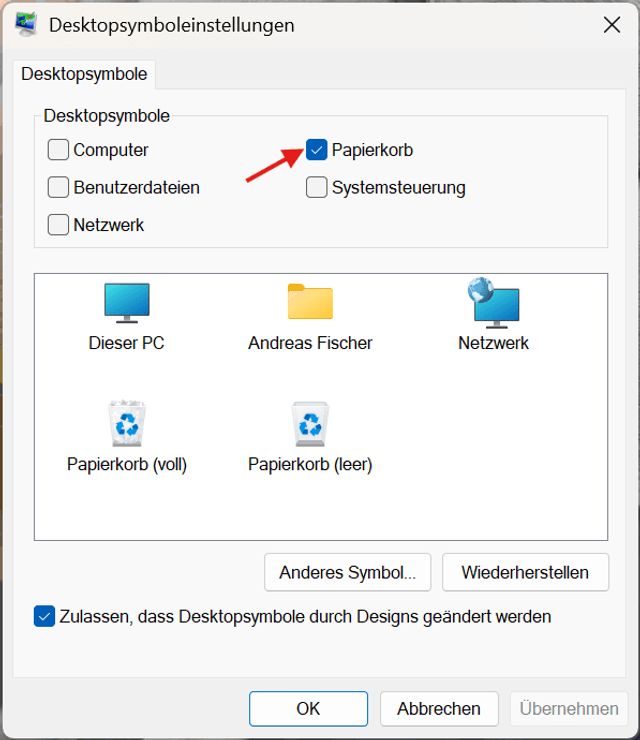This screenshot has width=640, height=740.
Task: Open the Desktopsymbole tab
Action: pyautogui.click(x=84, y=74)
